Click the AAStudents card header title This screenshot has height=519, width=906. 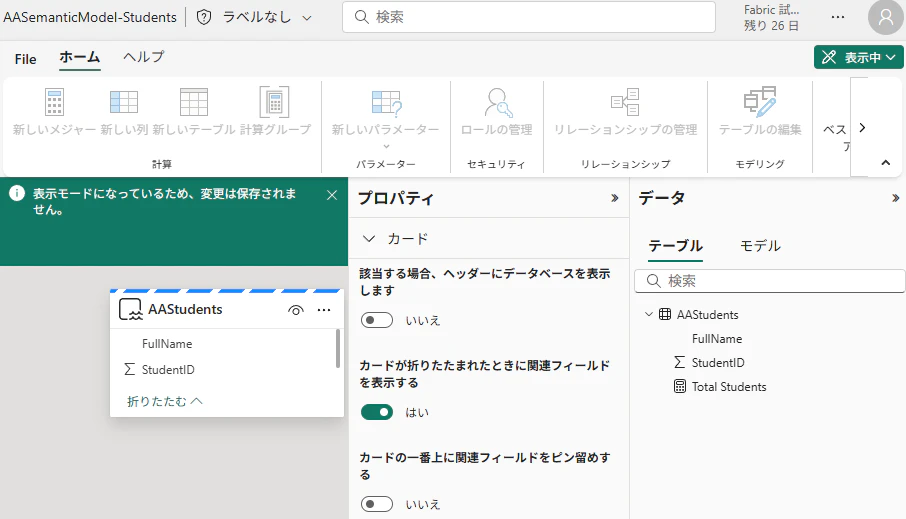coord(185,310)
